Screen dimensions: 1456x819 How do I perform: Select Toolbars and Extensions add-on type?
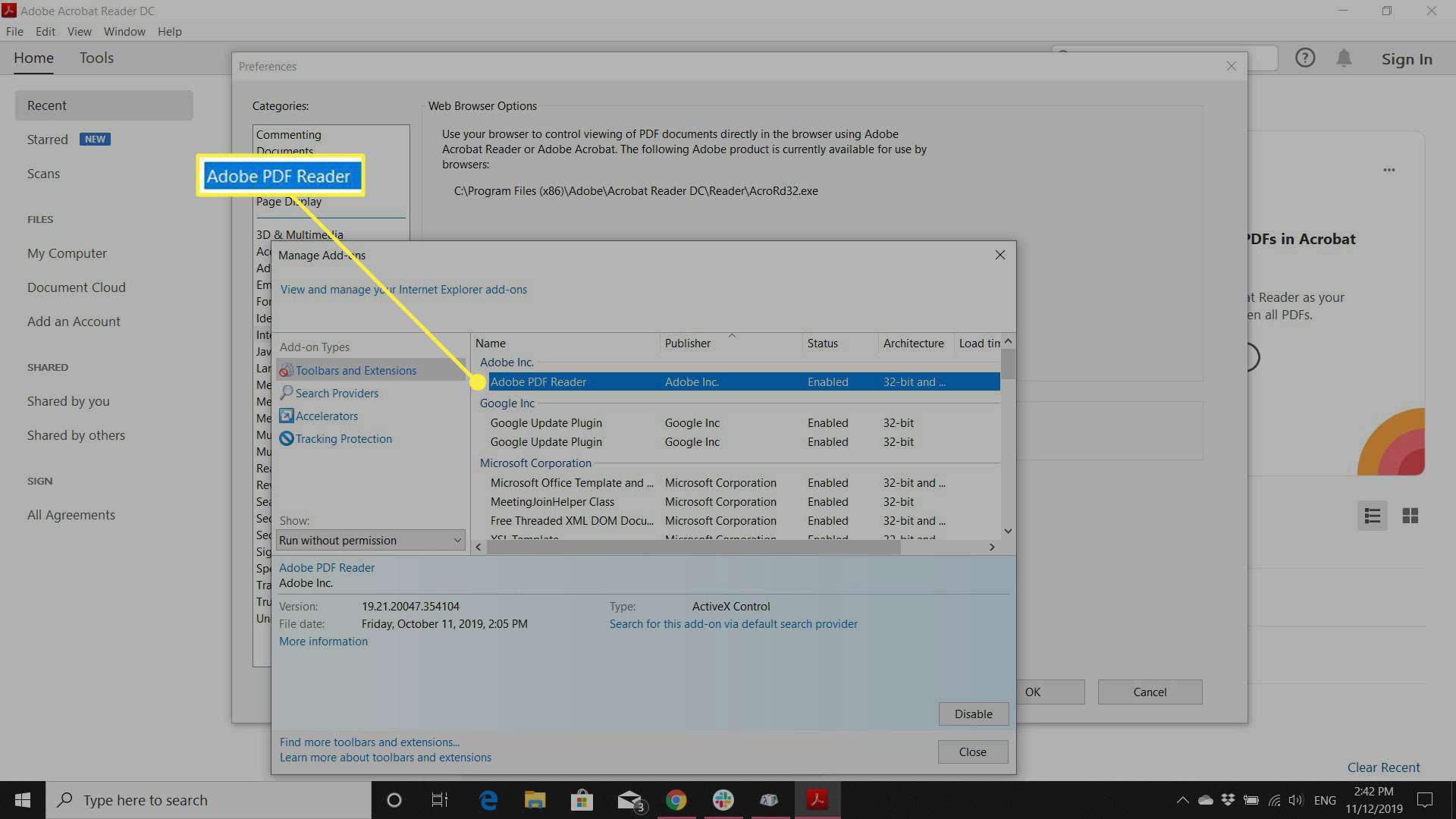[356, 370]
